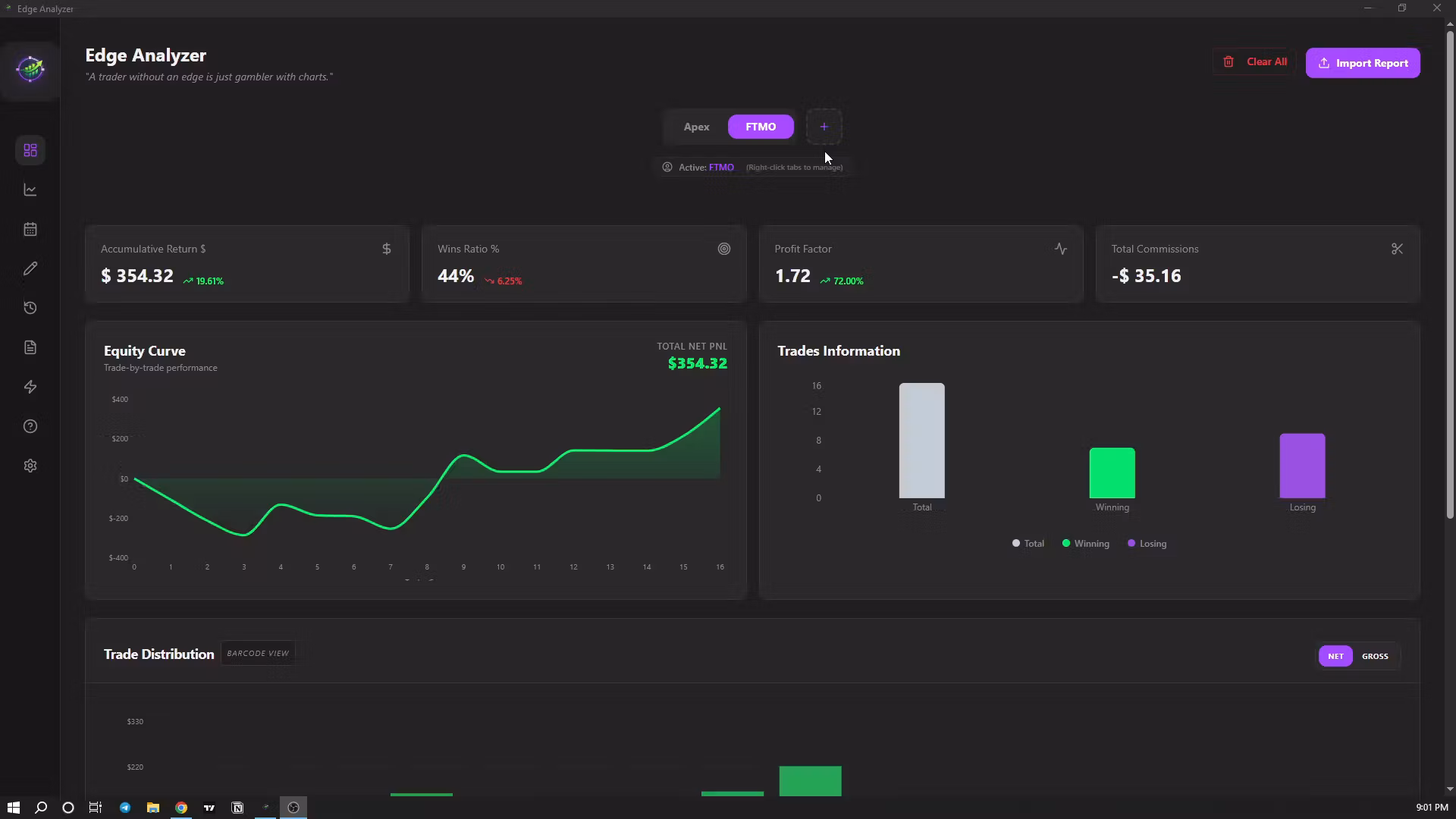Click the Trade Distribution heading

pos(159,654)
